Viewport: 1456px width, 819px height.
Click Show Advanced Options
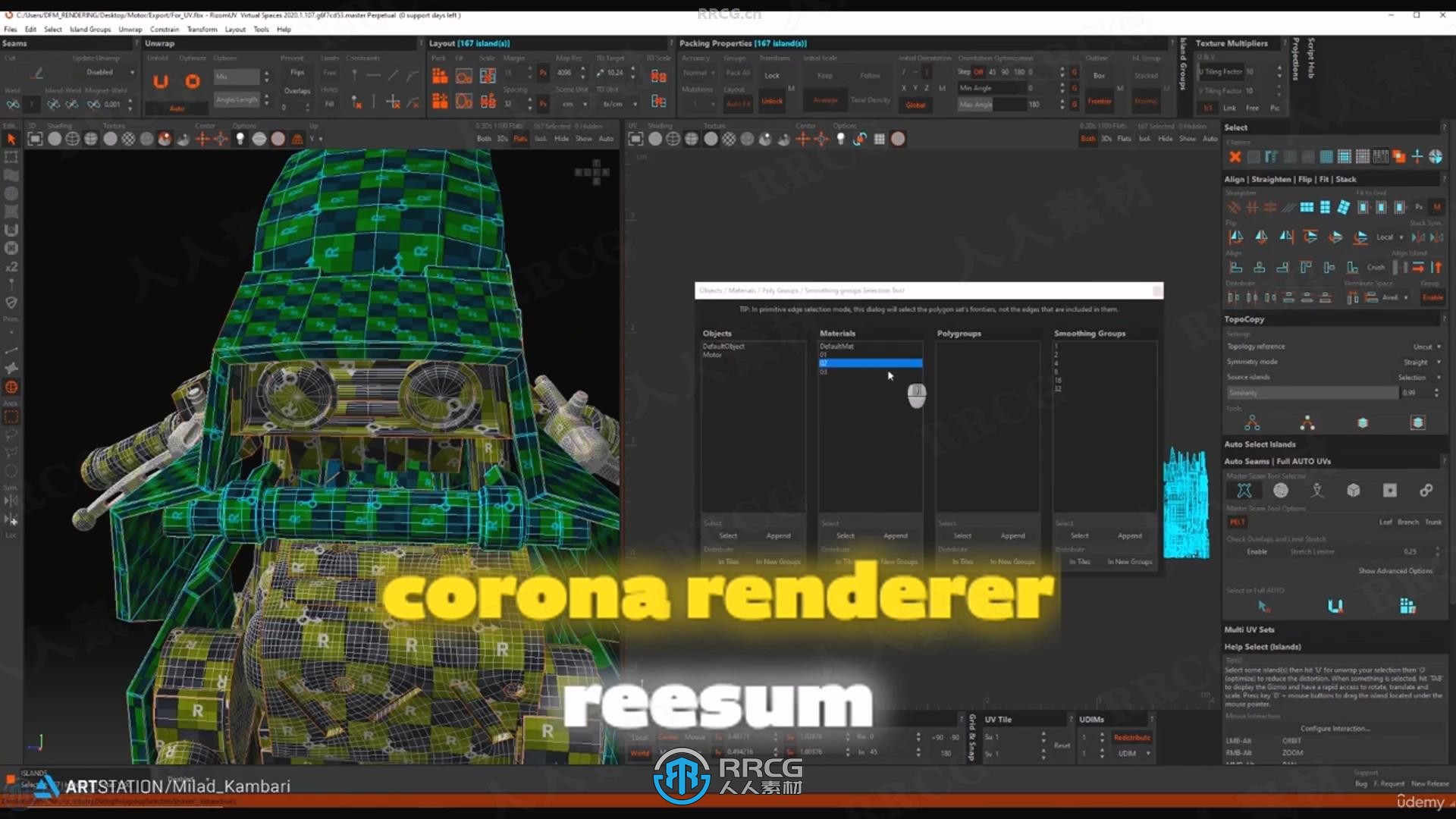click(1395, 570)
